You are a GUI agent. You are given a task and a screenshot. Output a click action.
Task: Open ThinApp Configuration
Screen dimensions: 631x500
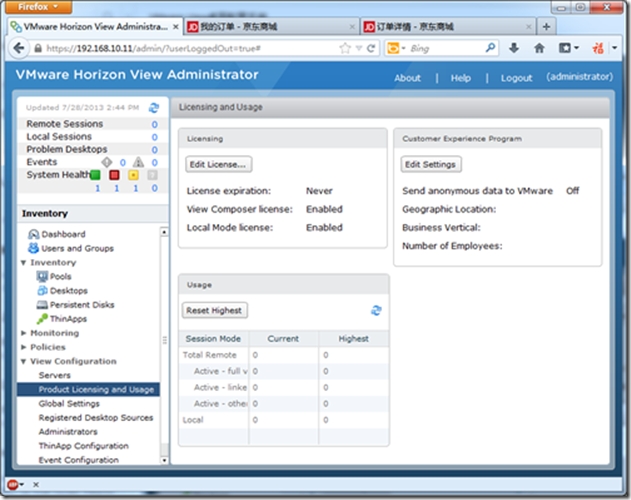(84, 446)
